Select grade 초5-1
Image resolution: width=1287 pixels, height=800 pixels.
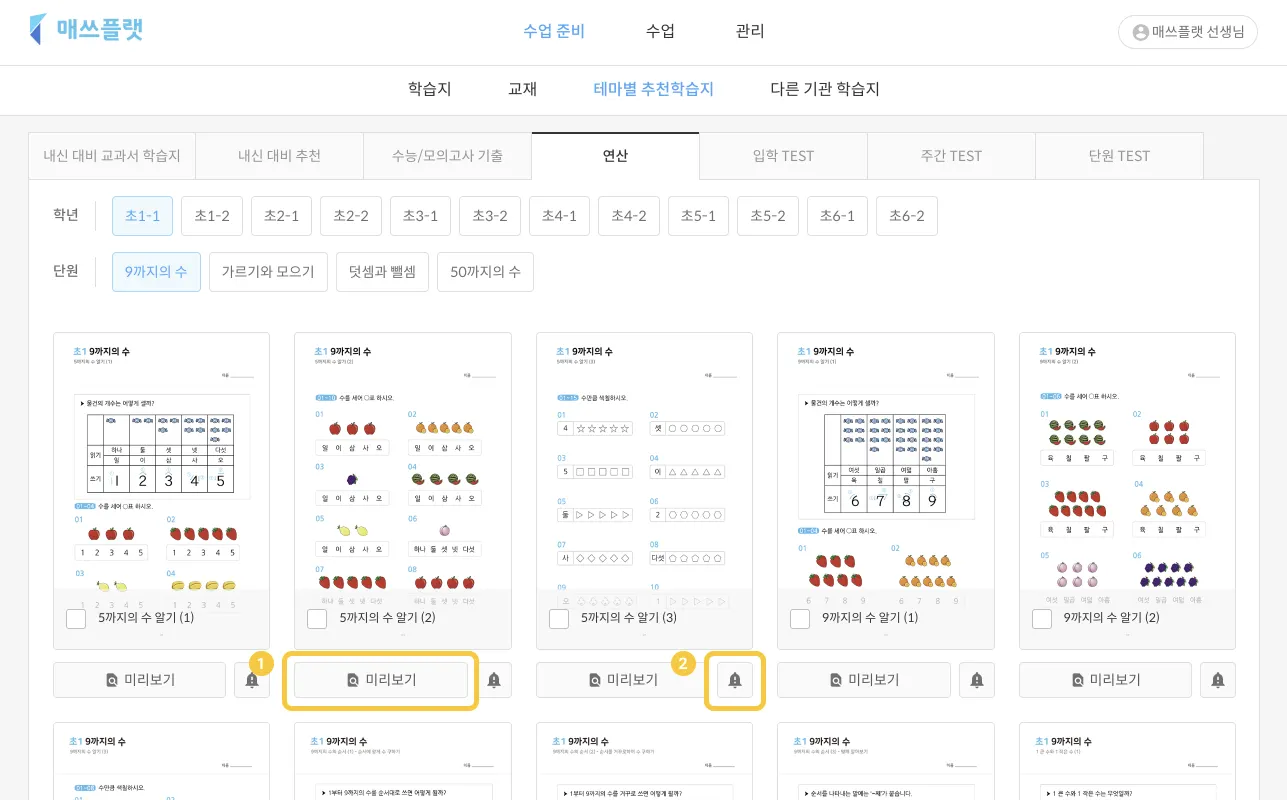coord(699,216)
